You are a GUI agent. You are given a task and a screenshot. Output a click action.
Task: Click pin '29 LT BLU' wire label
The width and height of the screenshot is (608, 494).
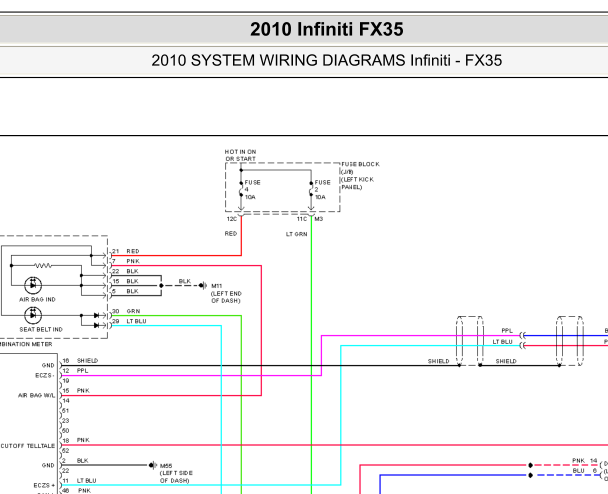point(129,321)
